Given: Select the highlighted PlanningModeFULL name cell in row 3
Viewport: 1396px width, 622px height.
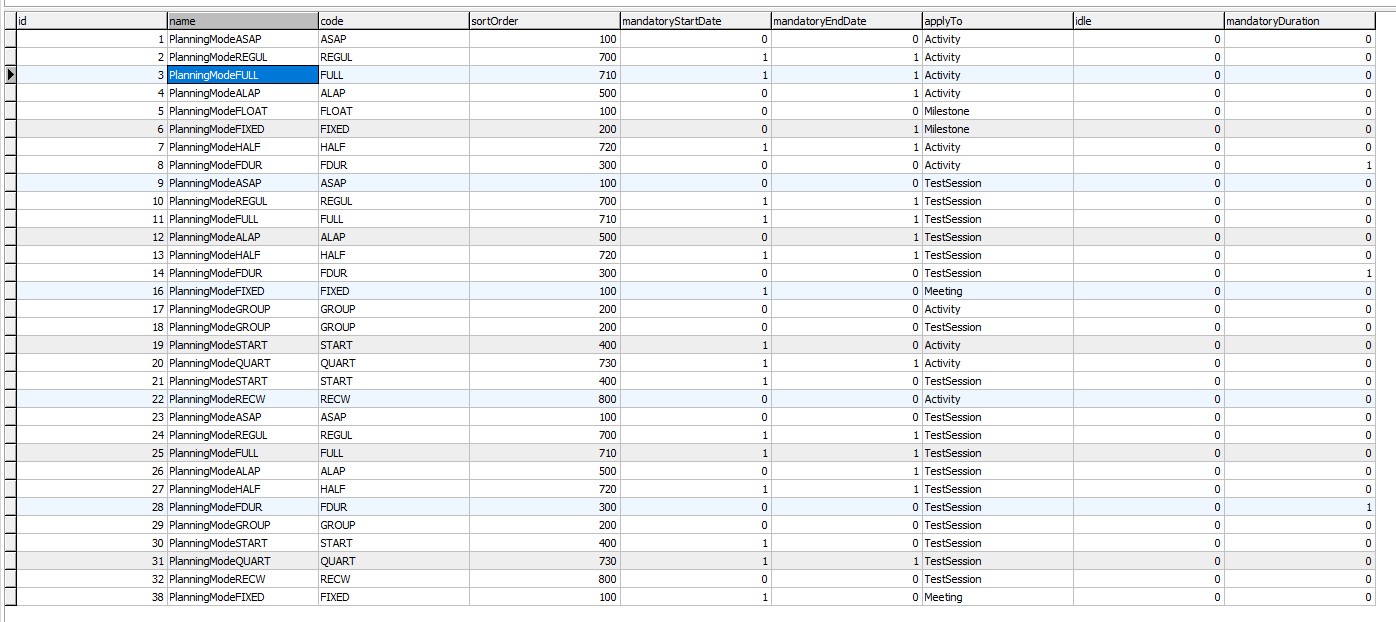Looking at the screenshot, I should pos(242,75).
